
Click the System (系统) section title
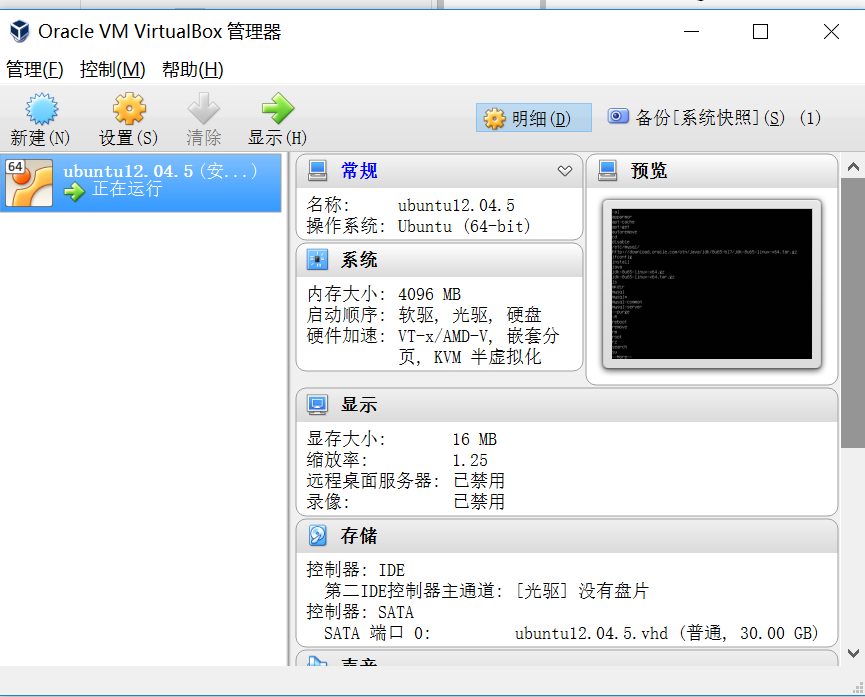tap(359, 259)
